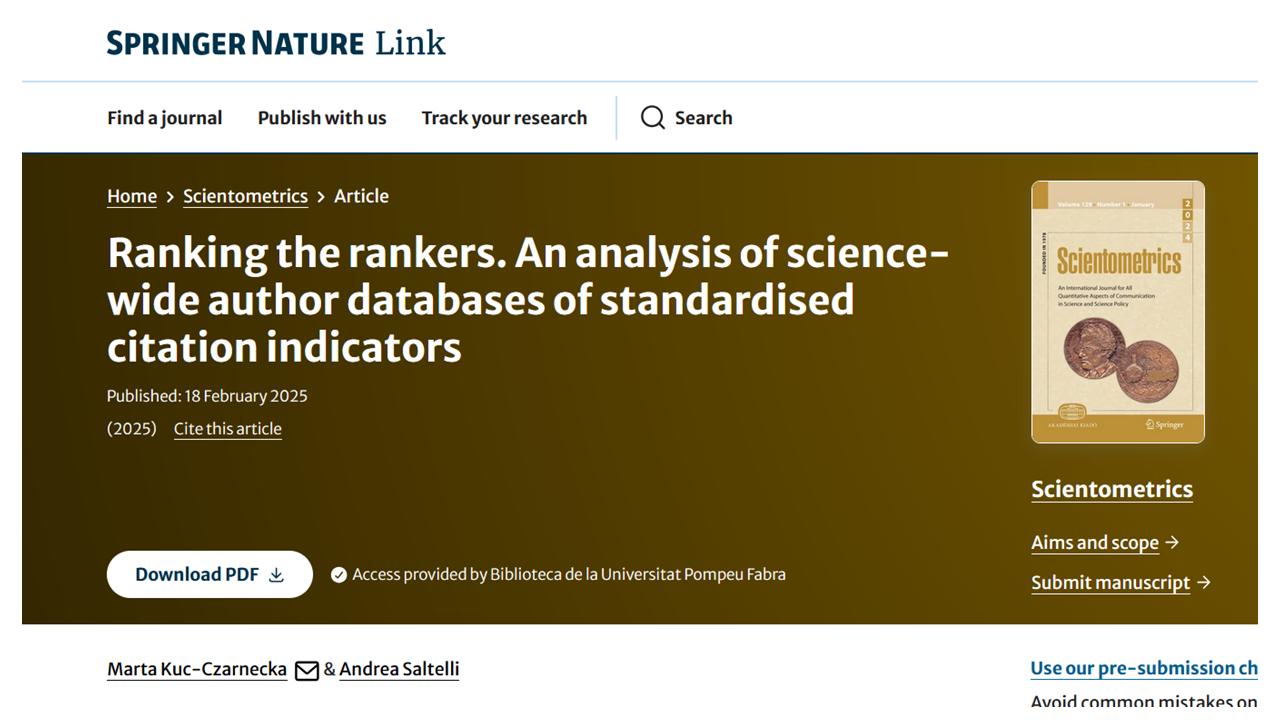Click the Search text label in header

pyautogui.click(x=703, y=118)
